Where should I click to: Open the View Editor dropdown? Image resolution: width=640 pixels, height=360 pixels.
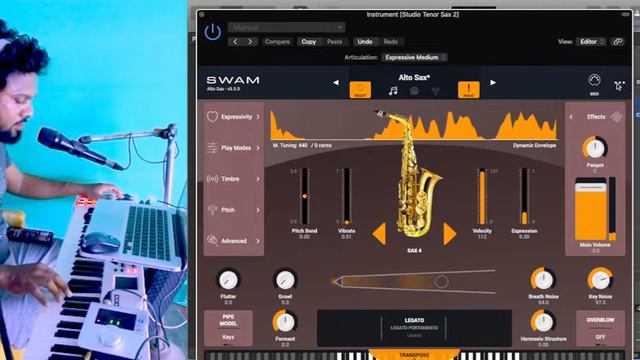(x=591, y=42)
